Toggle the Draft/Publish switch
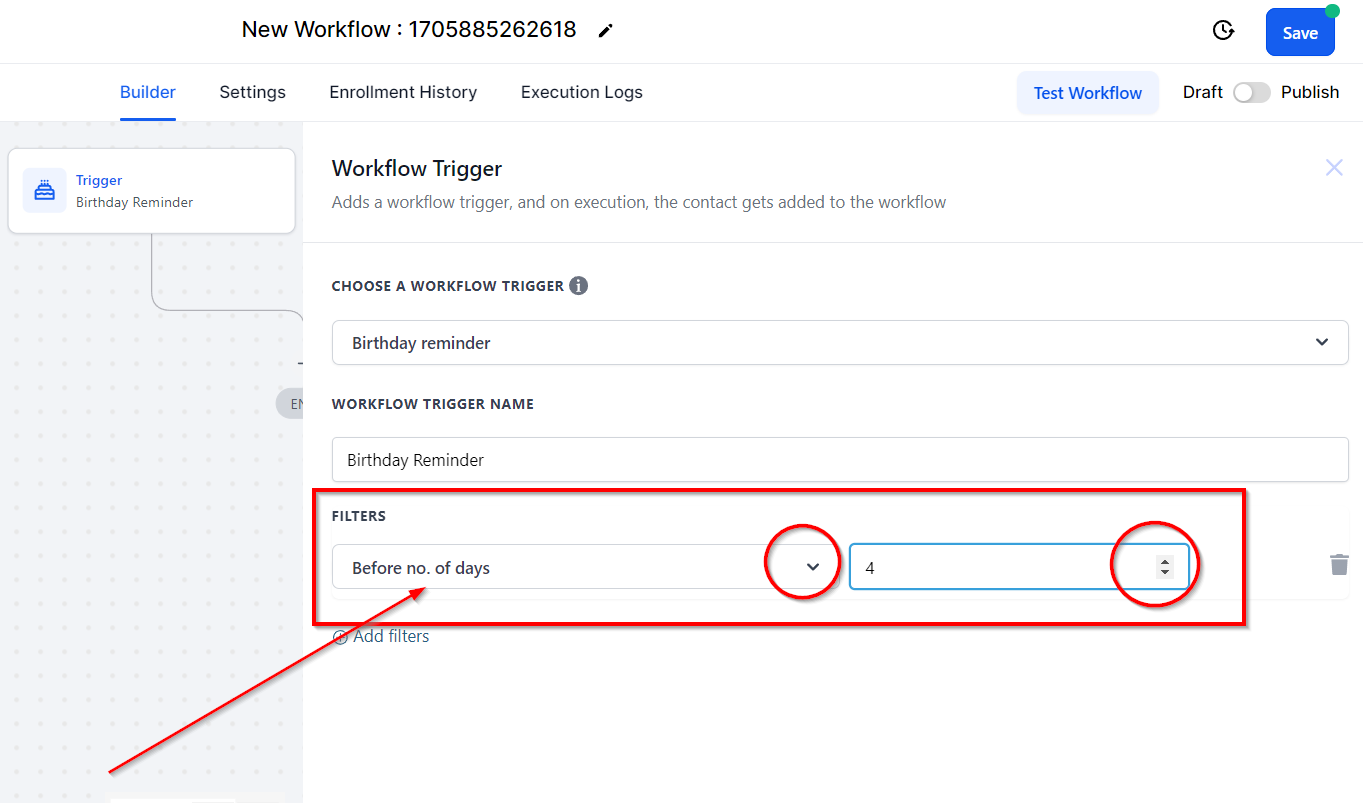The width and height of the screenshot is (1363, 803). click(x=1251, y=92)
